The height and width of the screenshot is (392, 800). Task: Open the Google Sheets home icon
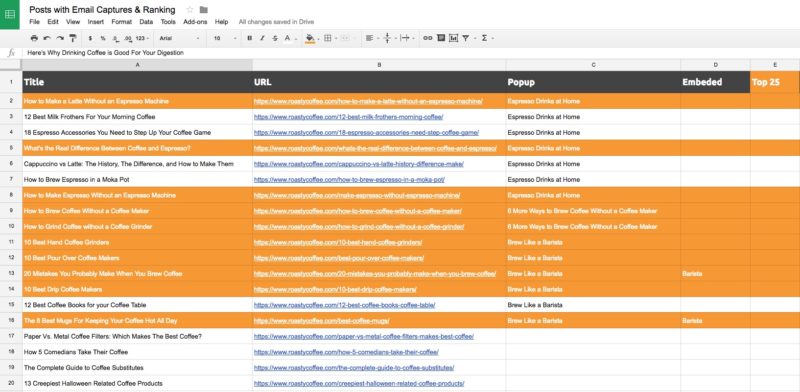(10, 14)
